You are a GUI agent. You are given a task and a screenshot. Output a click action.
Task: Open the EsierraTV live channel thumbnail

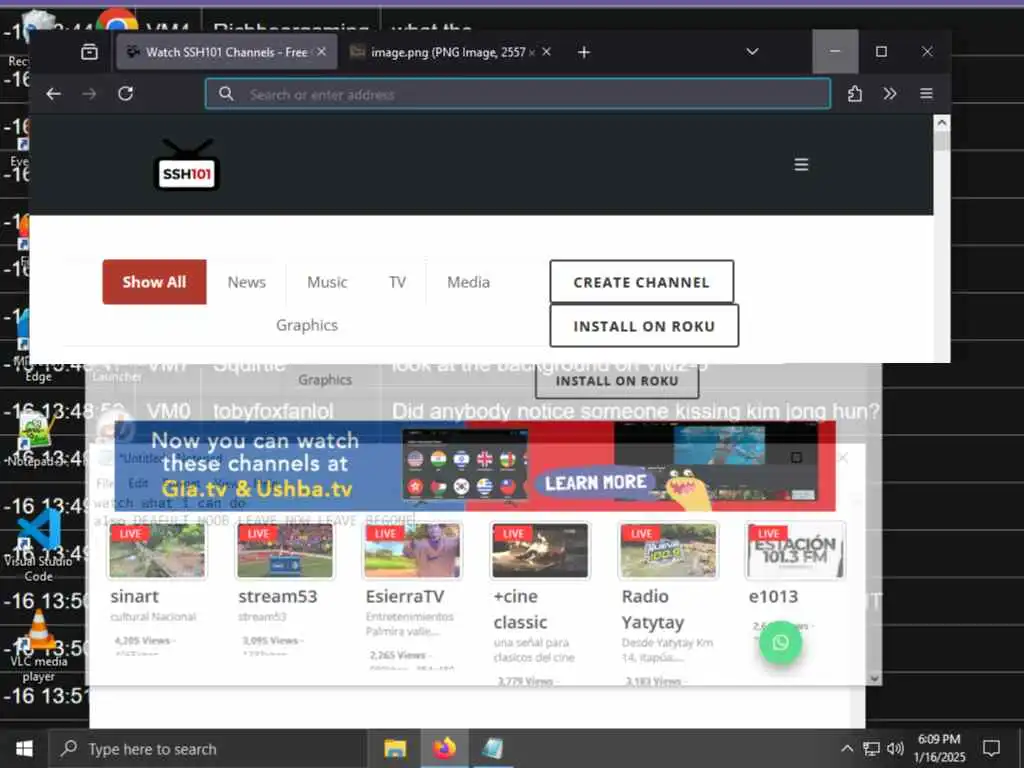[x=412, y=551]
